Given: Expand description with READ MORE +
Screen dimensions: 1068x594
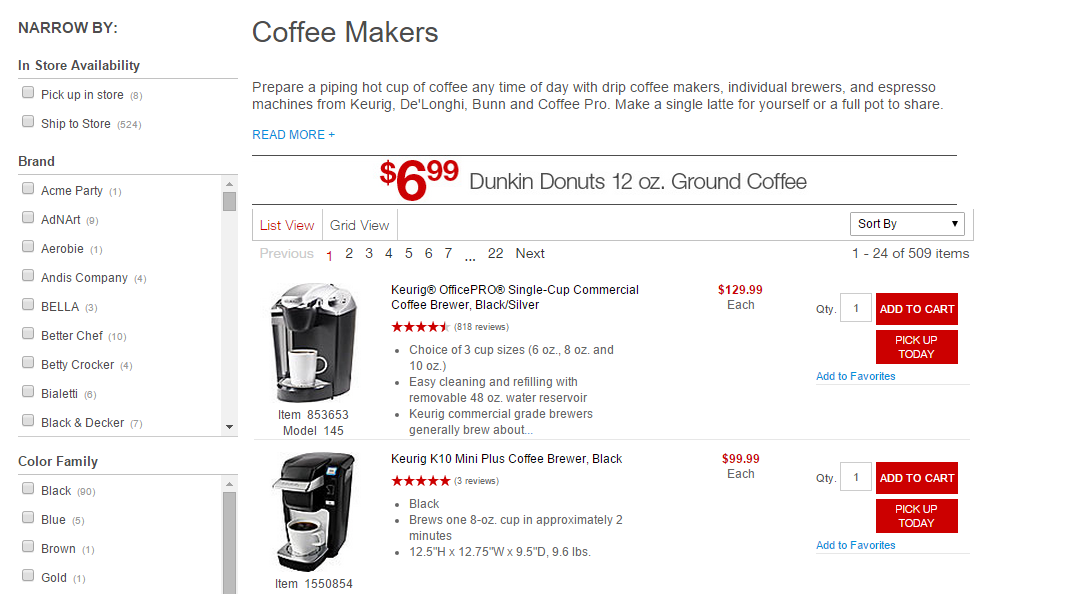Looking at the screenshot, I should 294,135.
